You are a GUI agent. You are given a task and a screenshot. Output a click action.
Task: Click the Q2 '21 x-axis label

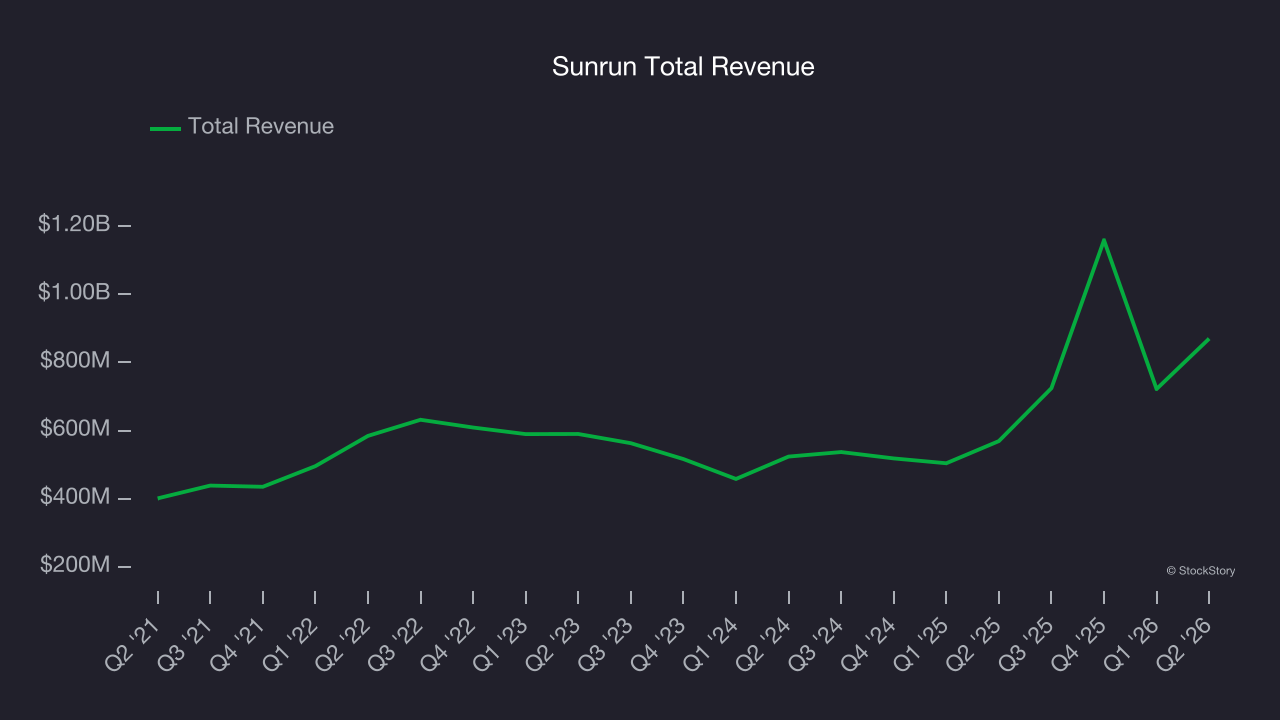tap(133, 642)
